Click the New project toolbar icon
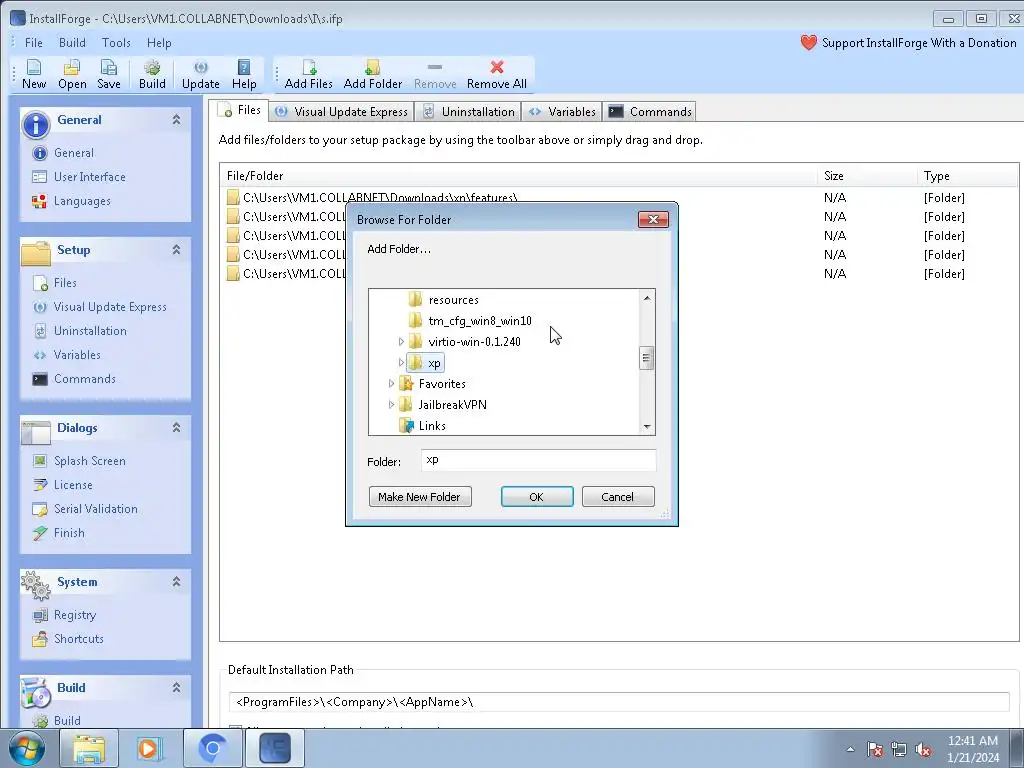This screenshot has height=768, width=1024. click(x=33, y=67)
